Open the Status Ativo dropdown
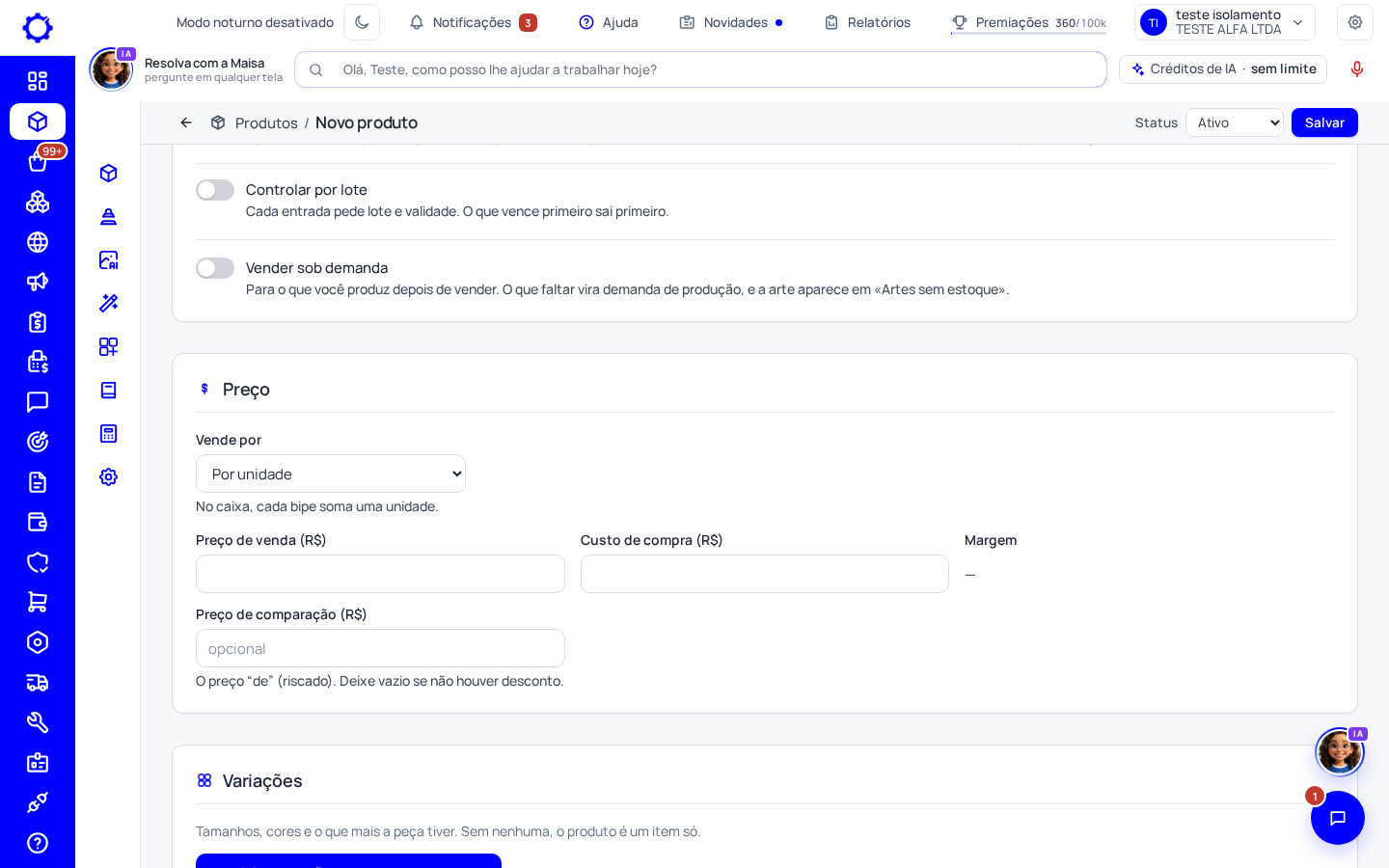1389x868 pixels. point(1235,122)
